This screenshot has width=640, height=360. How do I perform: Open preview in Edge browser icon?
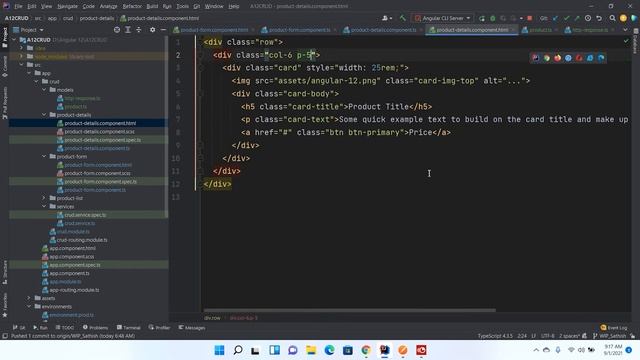point(601,58)
